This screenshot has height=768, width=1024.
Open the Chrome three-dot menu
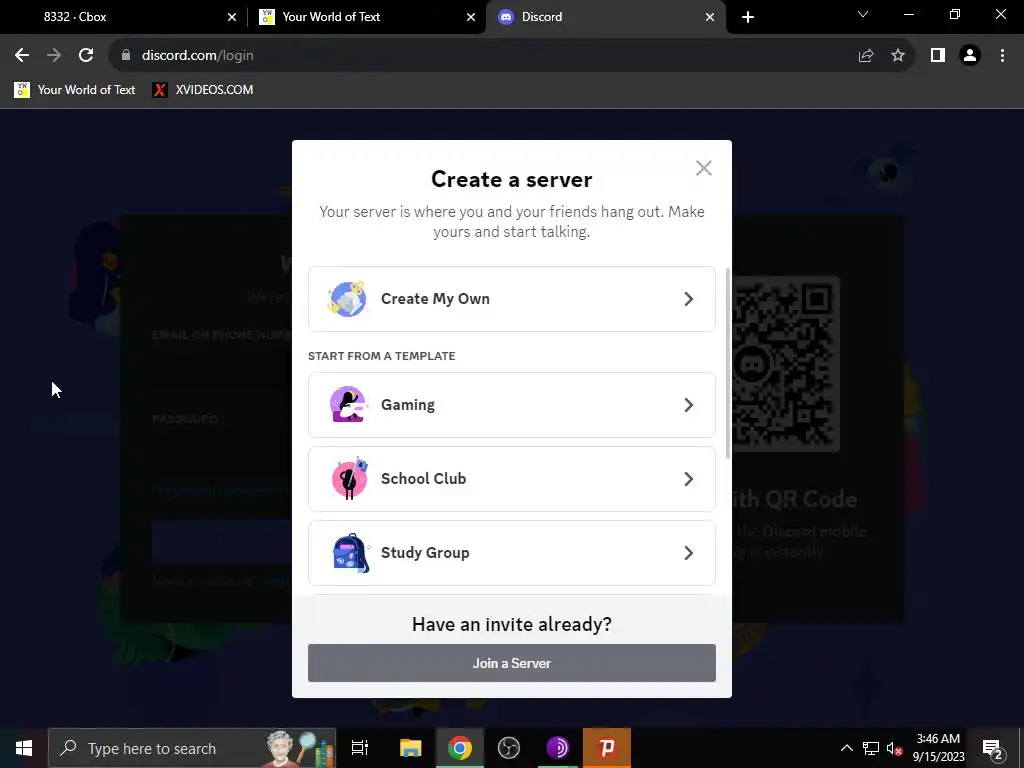click(x=1002, y=56)
